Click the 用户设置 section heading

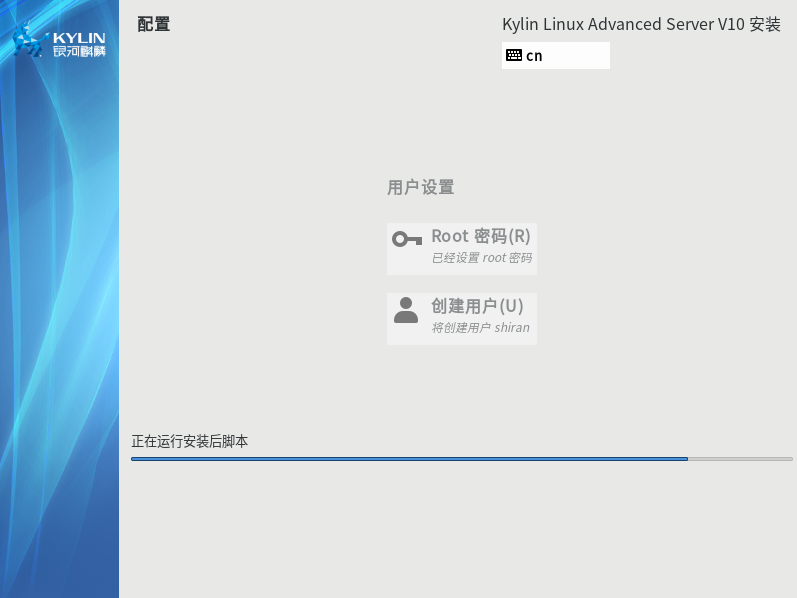420,187
